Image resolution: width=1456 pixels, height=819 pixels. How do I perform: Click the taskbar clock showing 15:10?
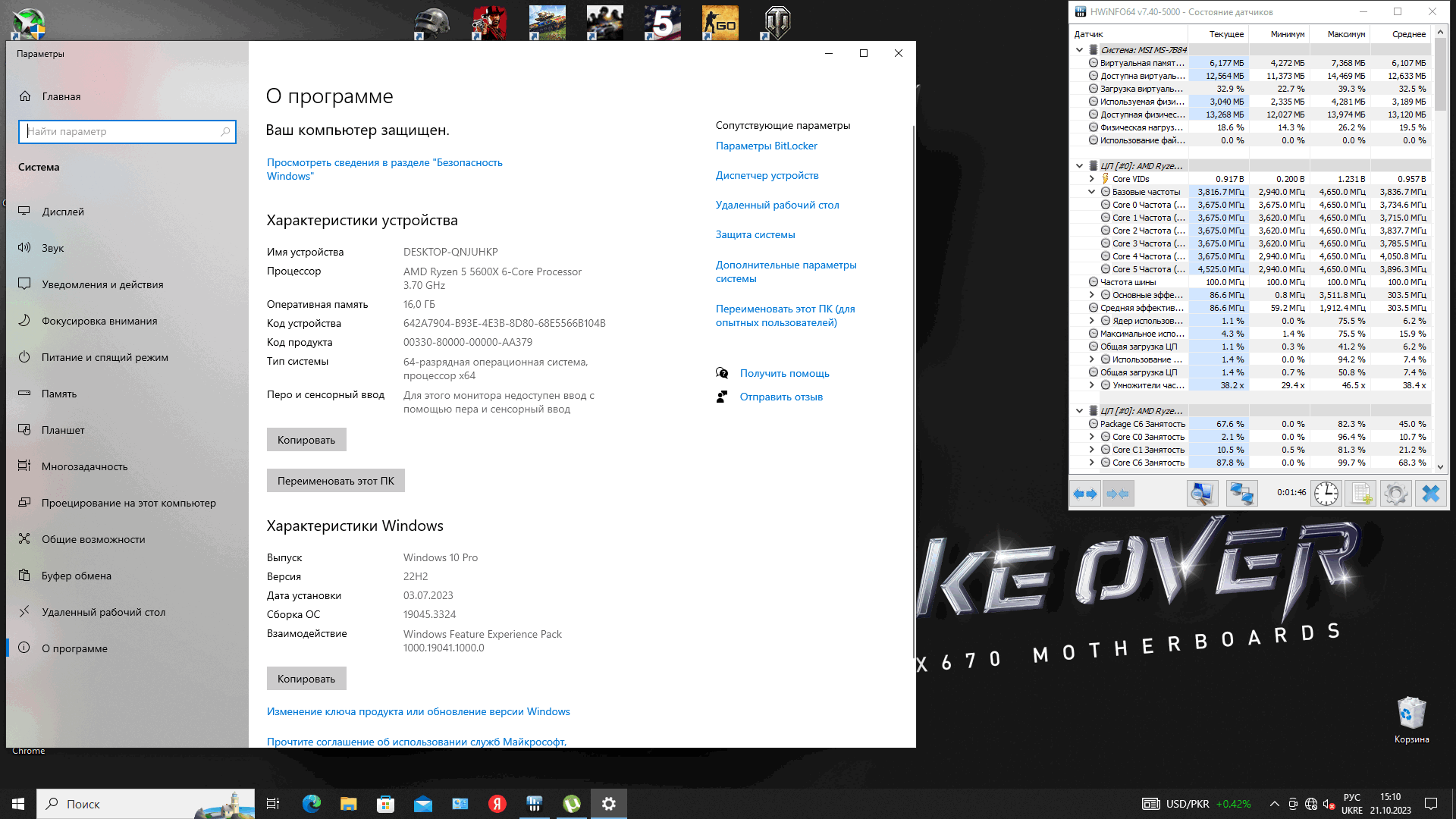(x=1390, y=804)
